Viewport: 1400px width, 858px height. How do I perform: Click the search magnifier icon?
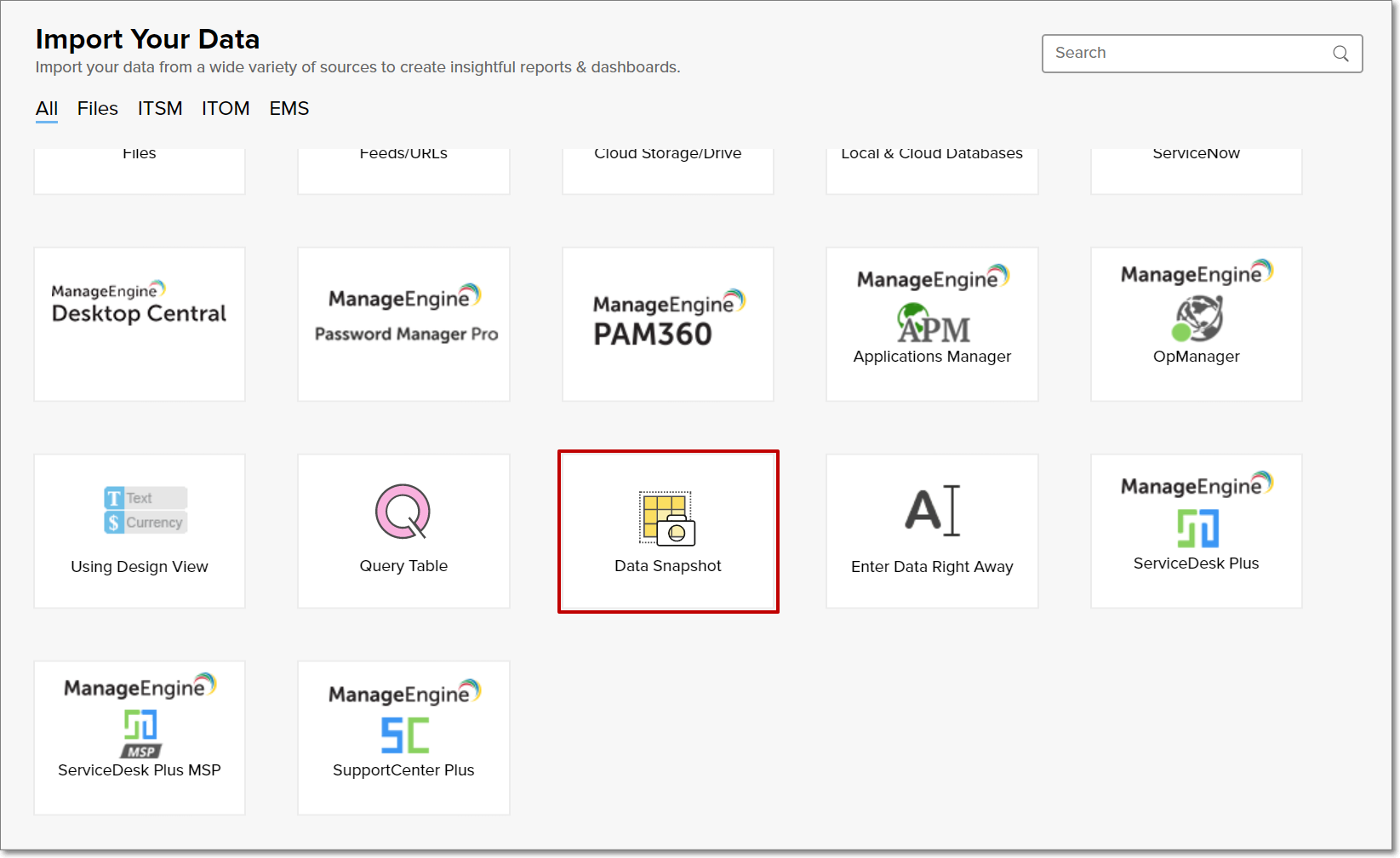1340,54
